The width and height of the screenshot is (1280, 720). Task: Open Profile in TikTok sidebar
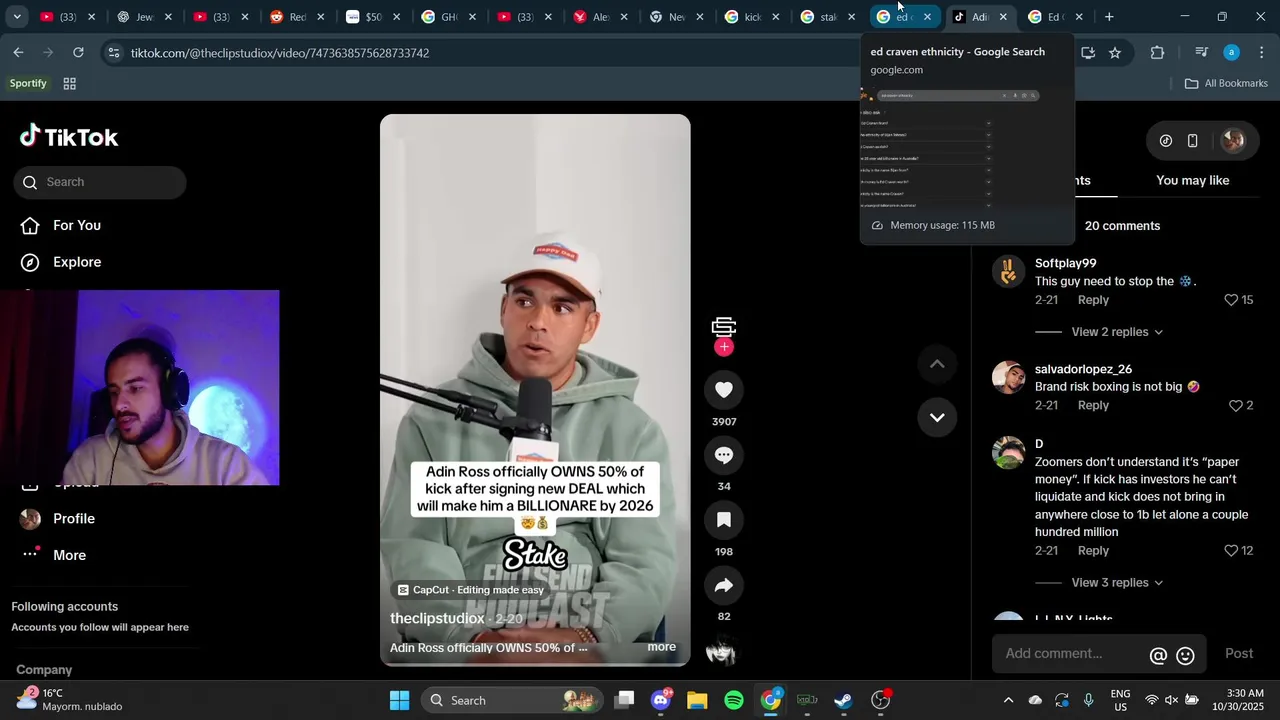[60, 519]
